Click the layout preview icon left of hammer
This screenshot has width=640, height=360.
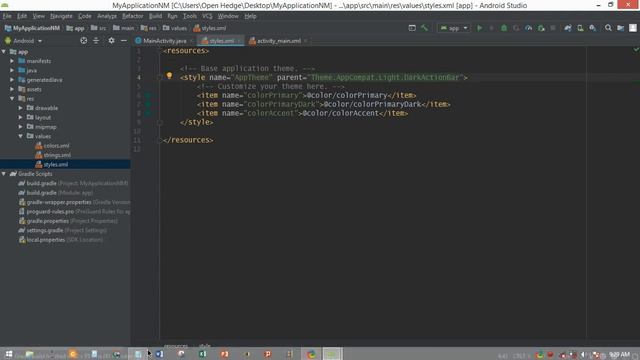412,28
